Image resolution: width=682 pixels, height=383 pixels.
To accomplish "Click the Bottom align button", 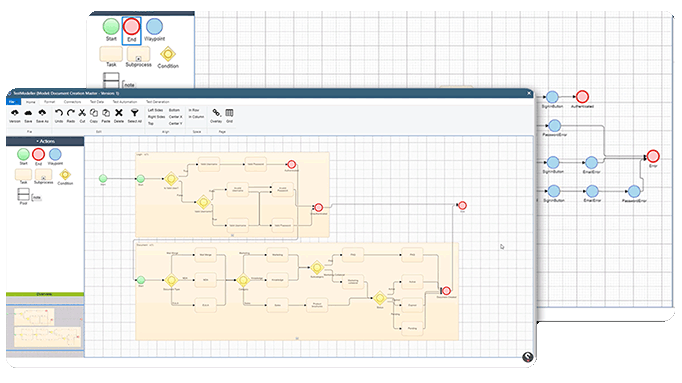I will (x=174, y=110).
